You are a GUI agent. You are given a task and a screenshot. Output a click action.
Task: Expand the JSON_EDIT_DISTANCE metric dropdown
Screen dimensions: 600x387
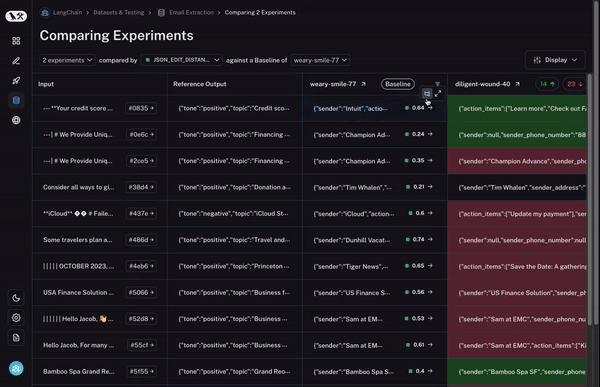[x=182, y=60]
